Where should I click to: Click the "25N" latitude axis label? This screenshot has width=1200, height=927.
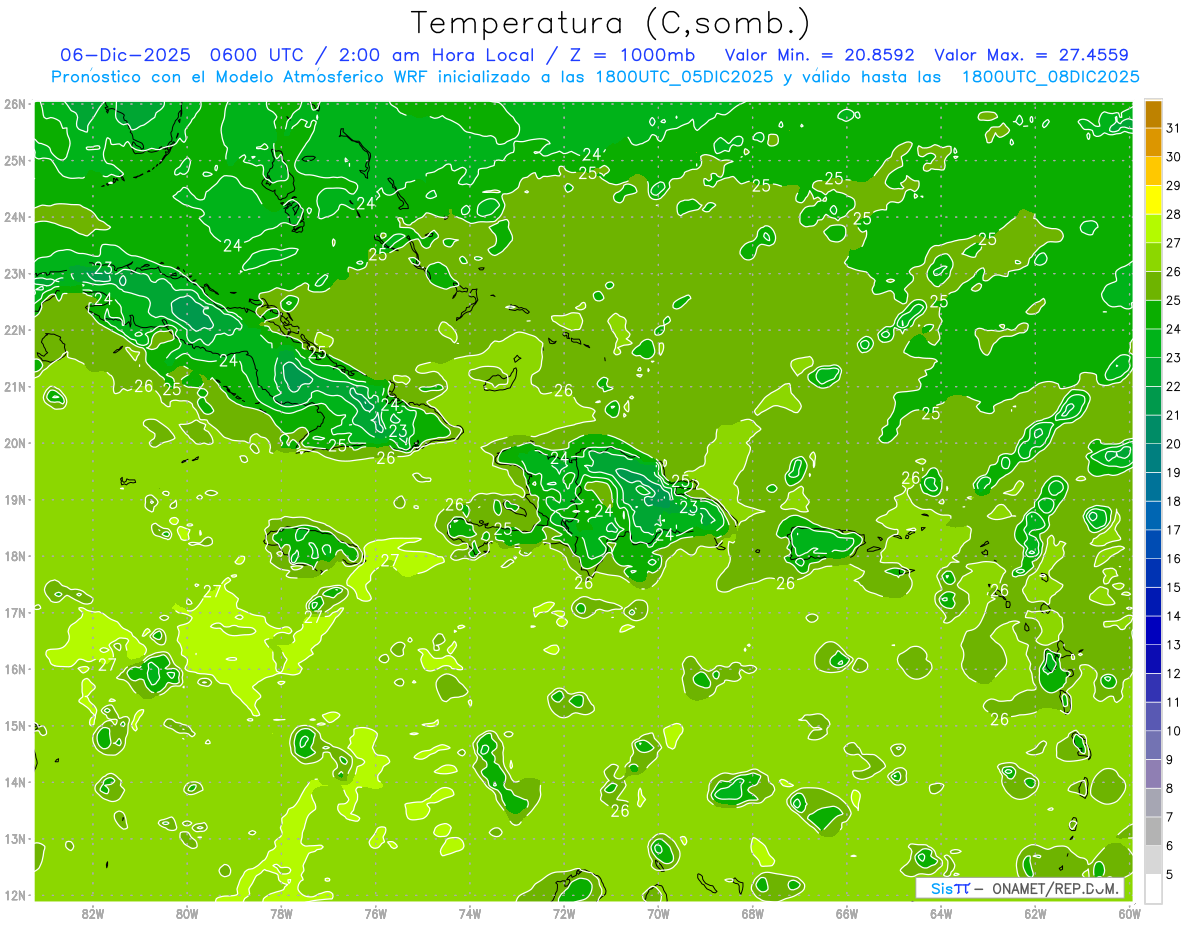pos(15,160)
